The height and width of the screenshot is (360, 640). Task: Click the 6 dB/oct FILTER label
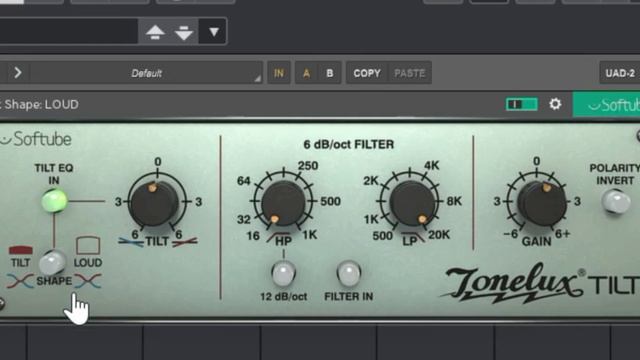(x=349, y=144)
